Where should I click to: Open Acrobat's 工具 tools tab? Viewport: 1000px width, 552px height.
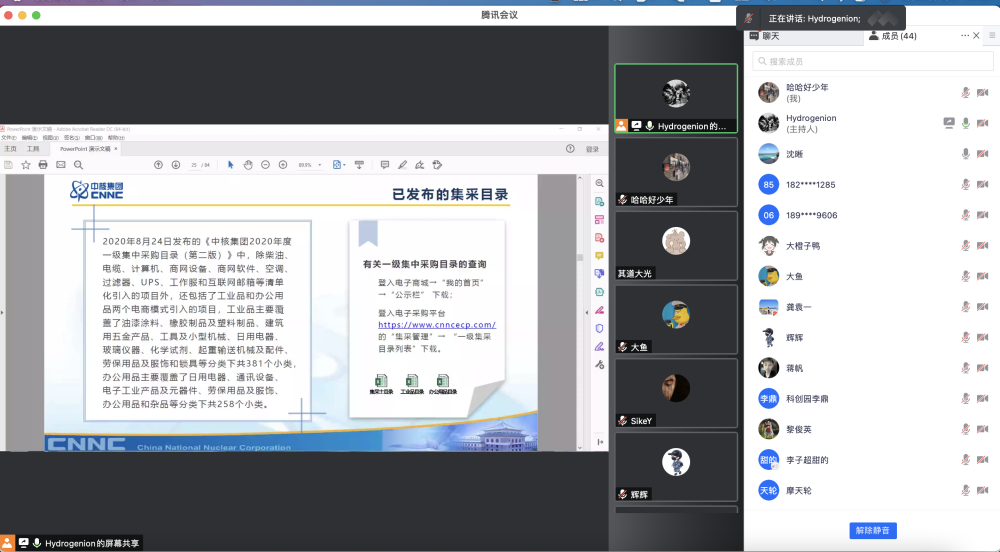pyautogui.click(x=33, y=149)
